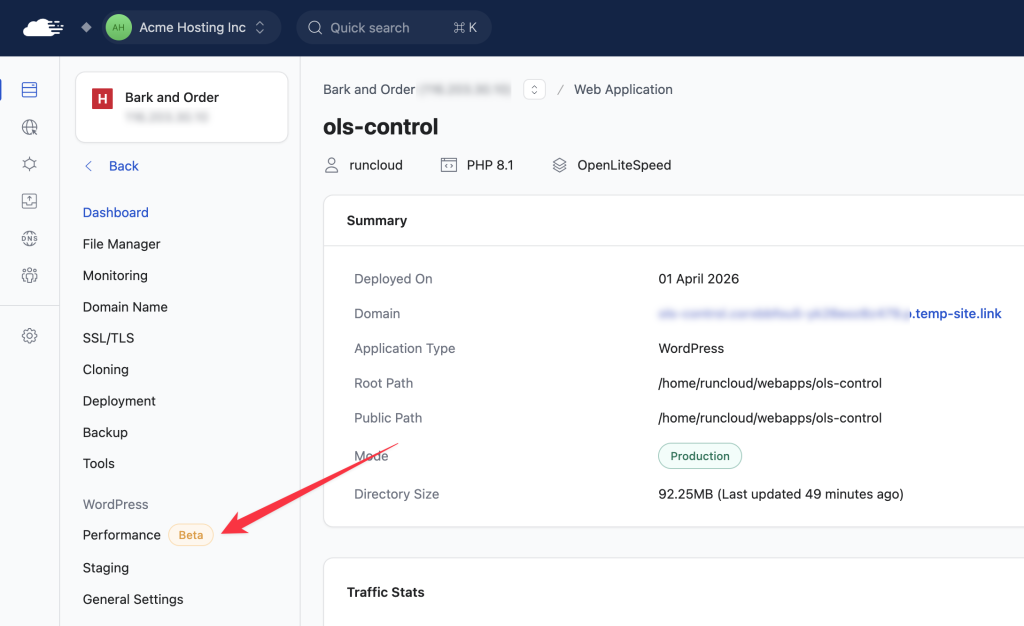Click the Production mode badge

(x=699, y=456)
